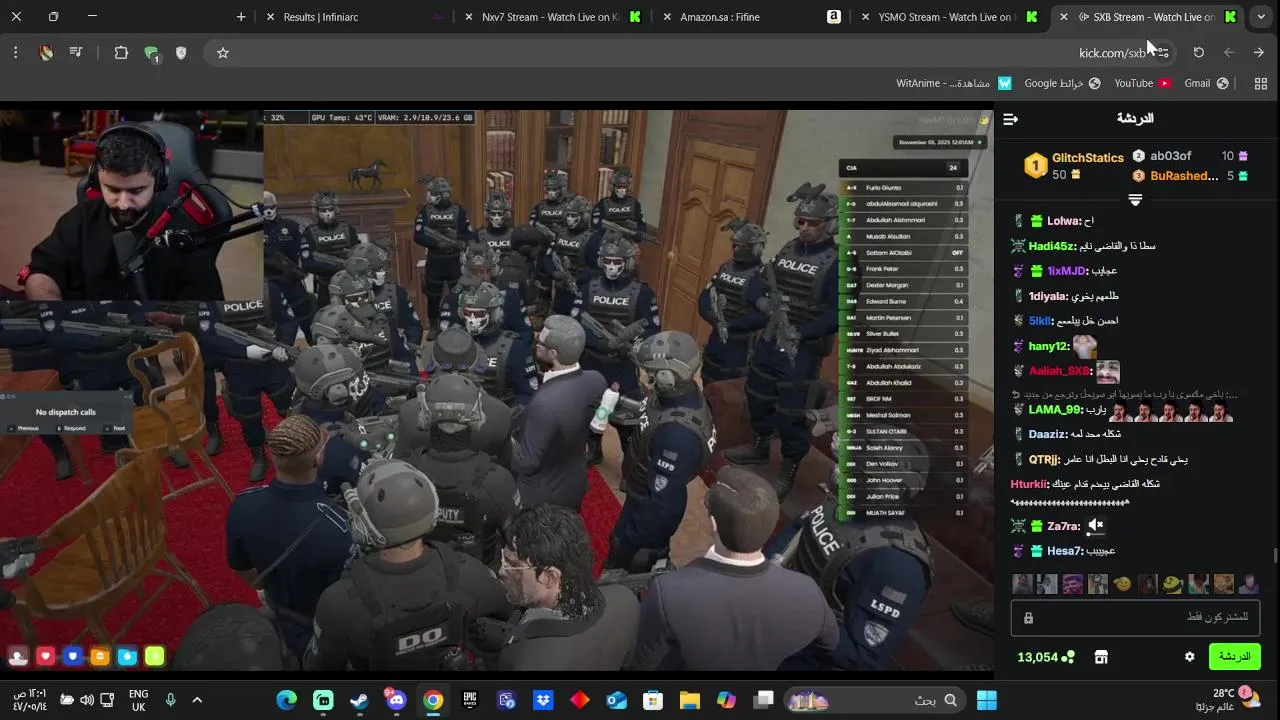Open a new browser tab
The width and height of the screenshot is (1280, 720).
pyautogui.click(x=241, y=17)
